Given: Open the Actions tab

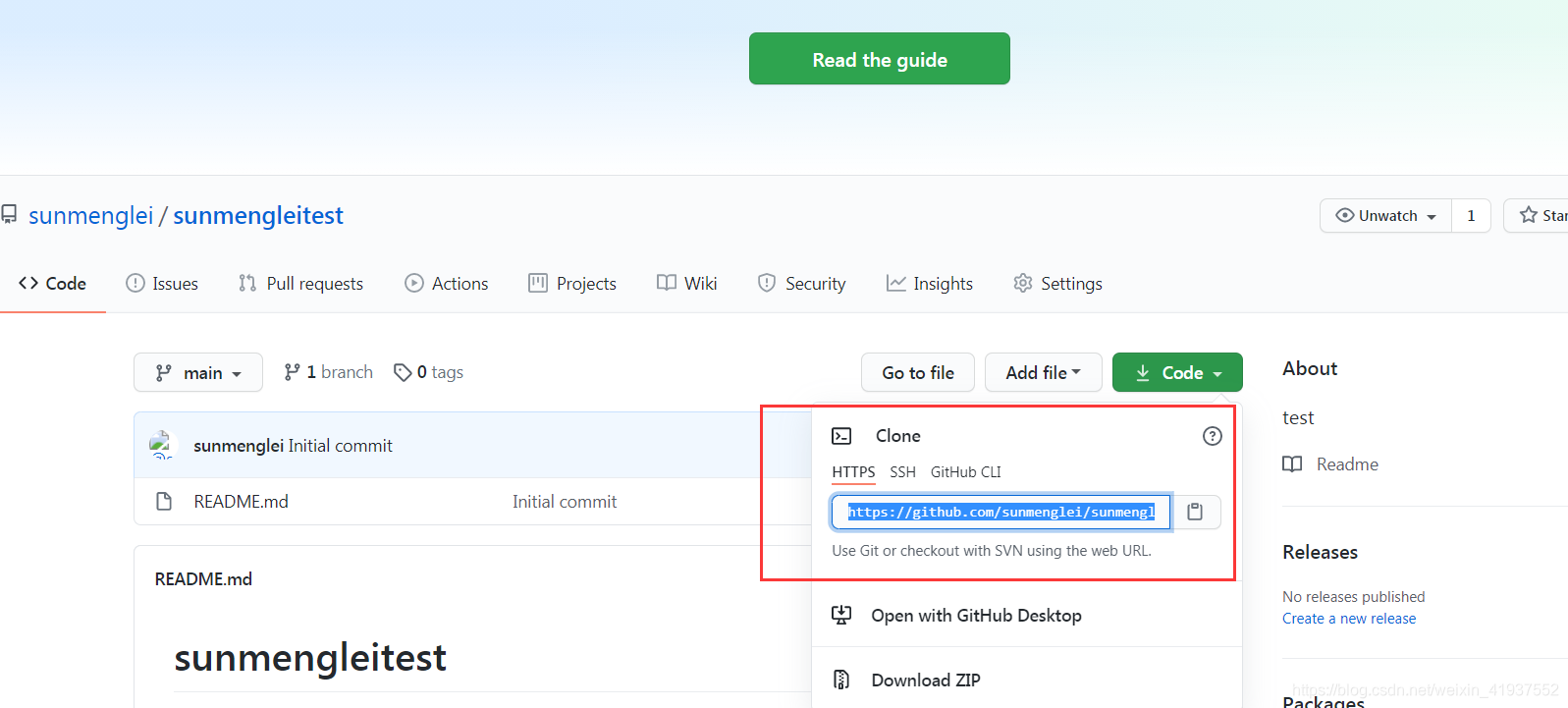Looking at the screenshot, I should 447,283.
